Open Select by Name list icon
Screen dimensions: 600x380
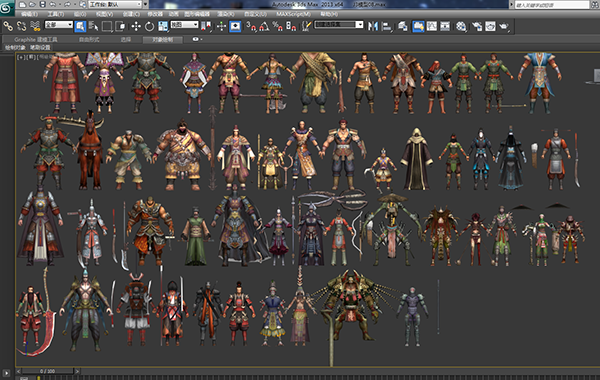click(x=93, y=26)
